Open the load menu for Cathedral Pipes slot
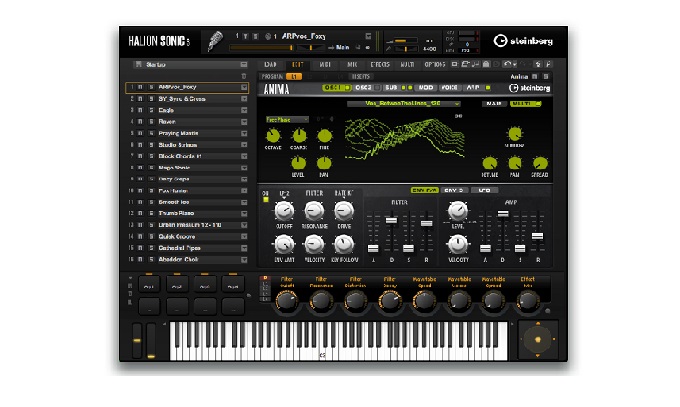 (x=244, y=248)
